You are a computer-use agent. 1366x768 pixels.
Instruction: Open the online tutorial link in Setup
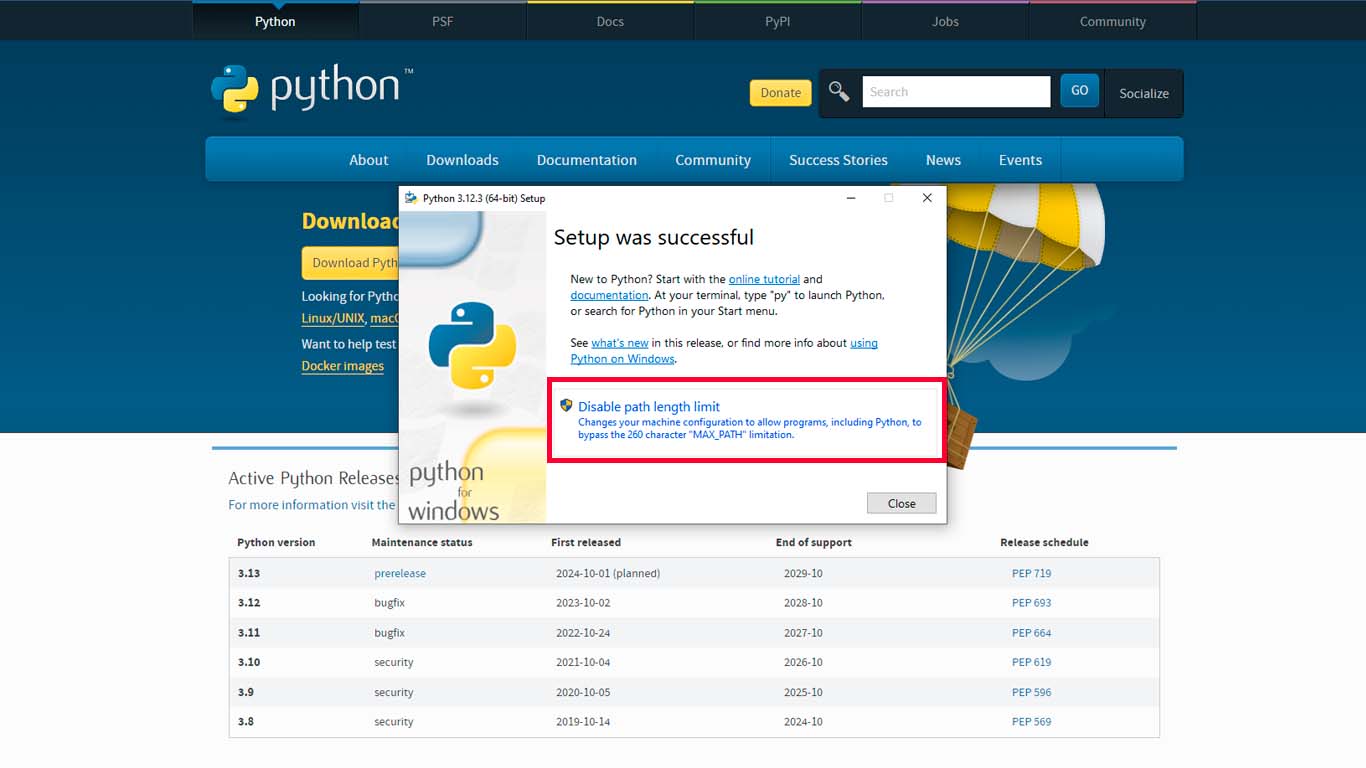pyautogui.click(x=764, y=279)
